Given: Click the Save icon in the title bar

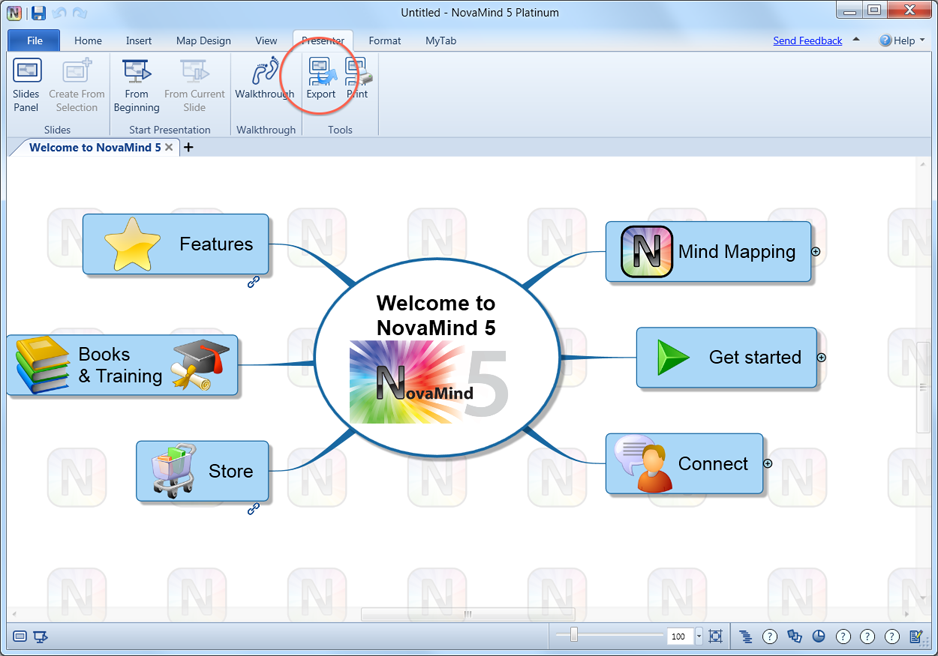Looking at the screenshot, I should (x=38, y=13).
